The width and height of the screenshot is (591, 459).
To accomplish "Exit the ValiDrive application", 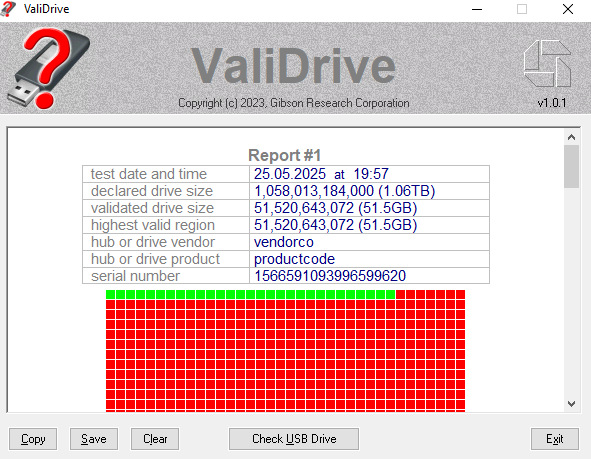I will point(554,439).
